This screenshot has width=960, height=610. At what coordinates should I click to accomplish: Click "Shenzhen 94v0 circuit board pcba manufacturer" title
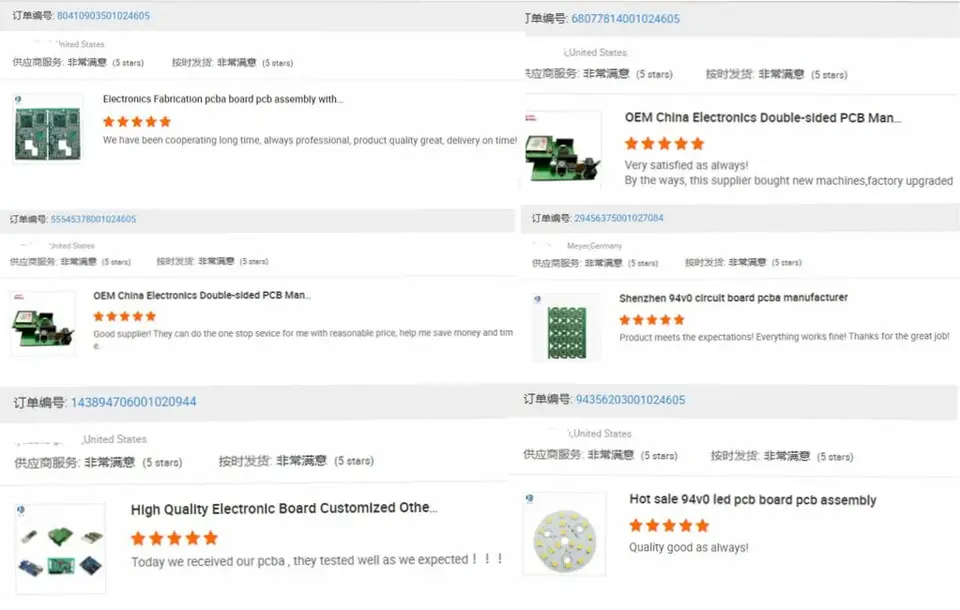pos(733,298)
